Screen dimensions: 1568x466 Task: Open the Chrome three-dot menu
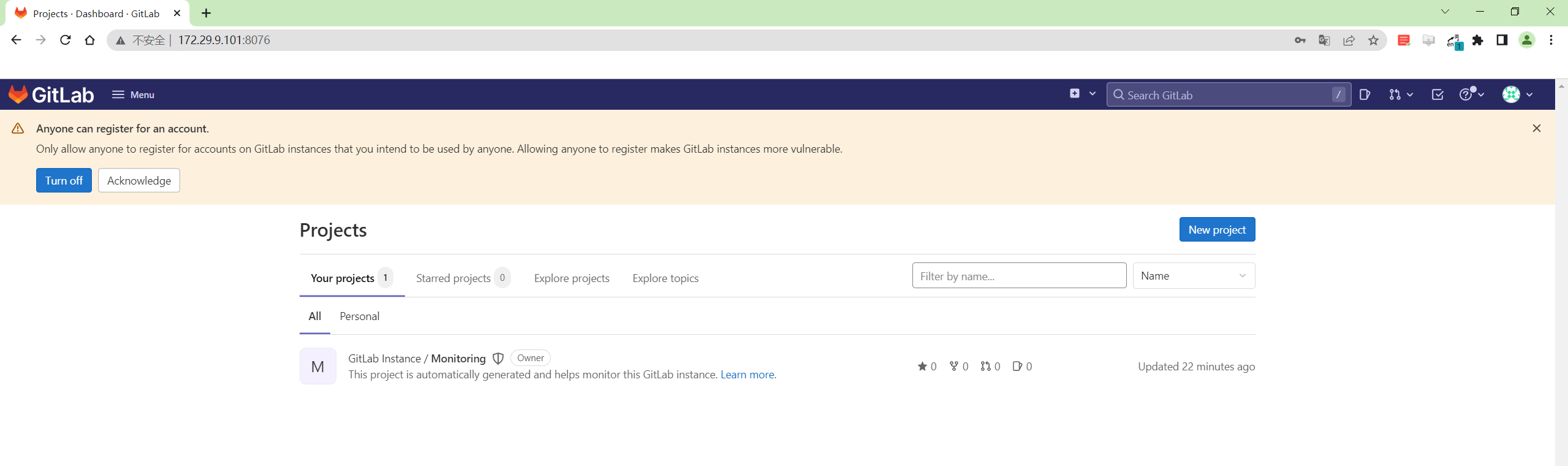pyautogui.click(x=1551, y=40)
